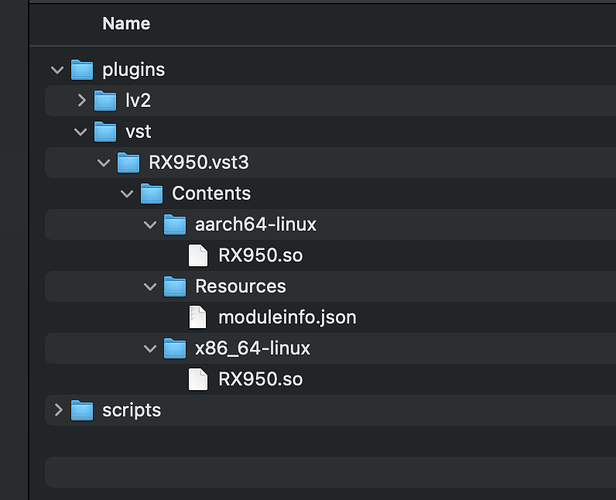Expand the lv2 folder disclosure arrow
The image size is (616, 500).
(x=81, y=101)
